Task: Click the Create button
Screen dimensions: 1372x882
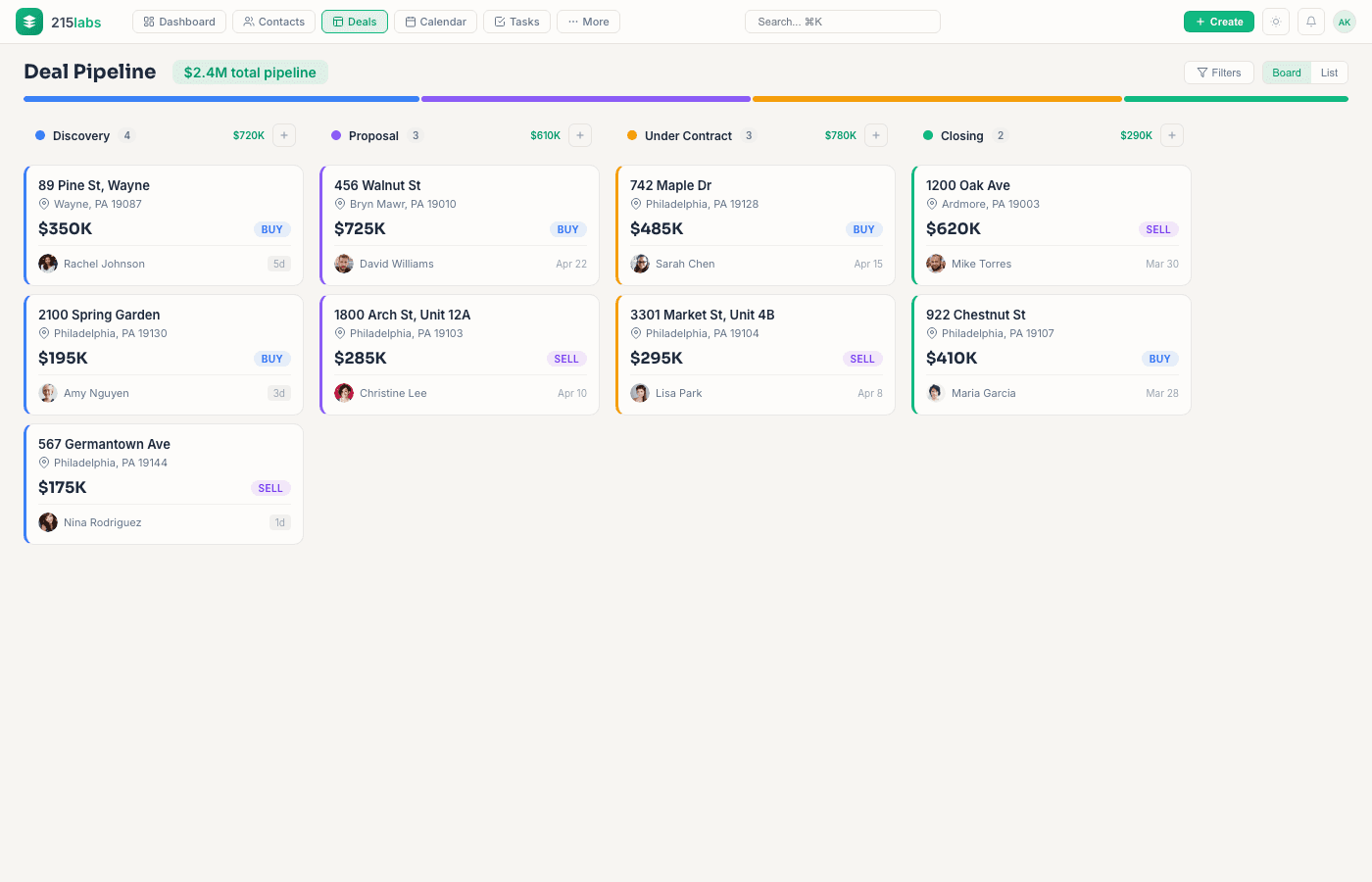Action: 1218,21
